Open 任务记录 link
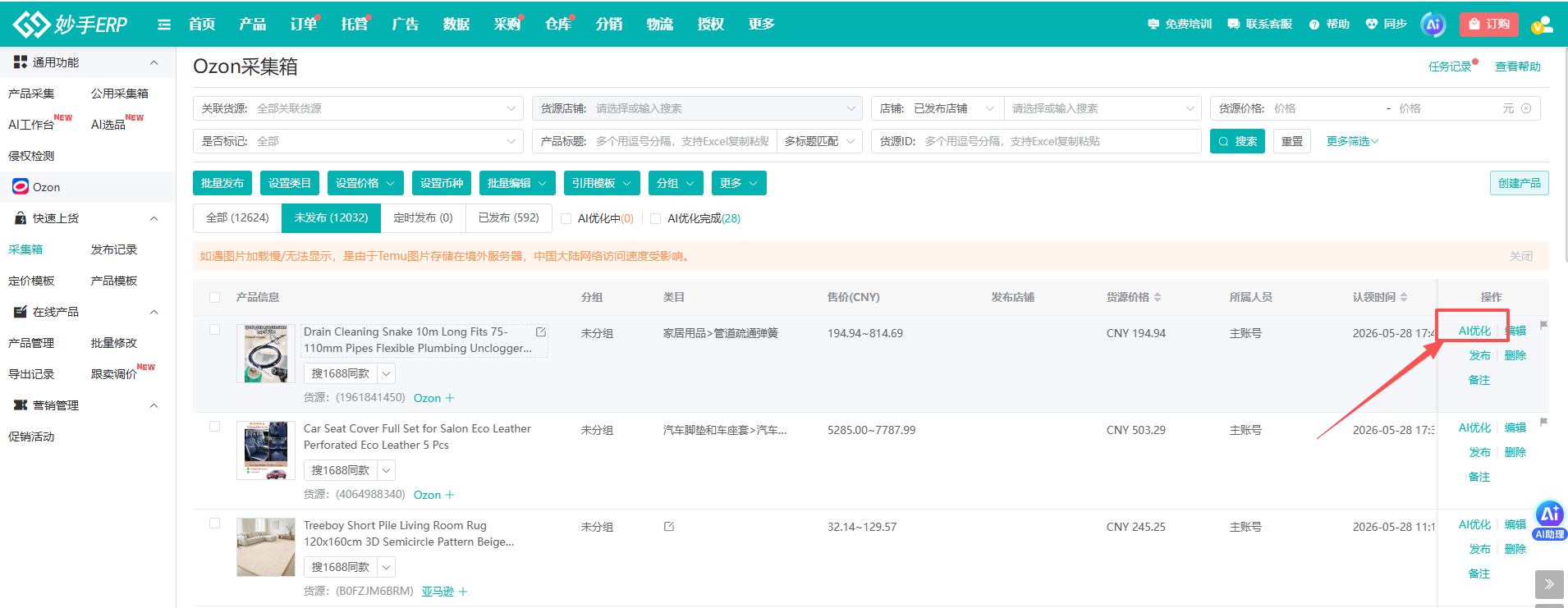Image resolution: width=1568 pixels, height=608 pixels. point(1449,66)
